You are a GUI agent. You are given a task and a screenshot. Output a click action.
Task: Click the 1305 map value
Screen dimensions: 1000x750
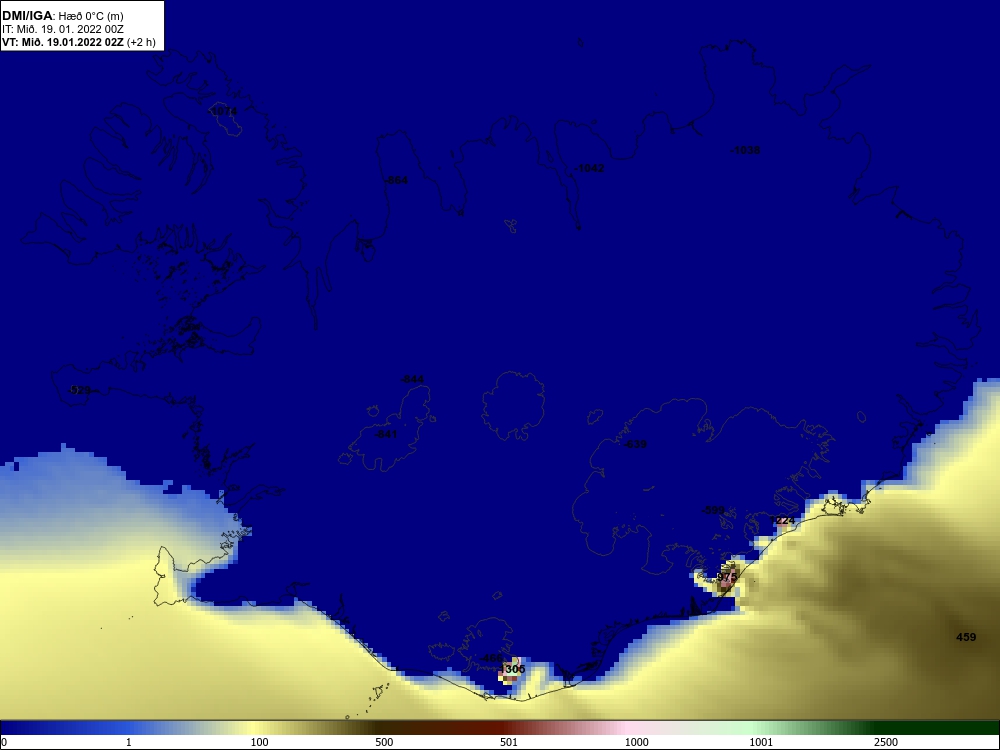pos(513,669)
